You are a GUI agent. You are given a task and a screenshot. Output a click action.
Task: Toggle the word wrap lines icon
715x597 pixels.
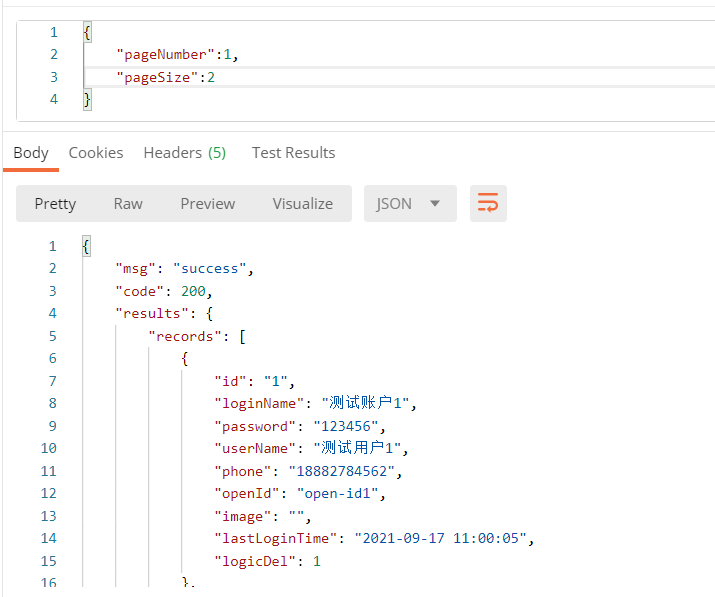coord(488,203)
